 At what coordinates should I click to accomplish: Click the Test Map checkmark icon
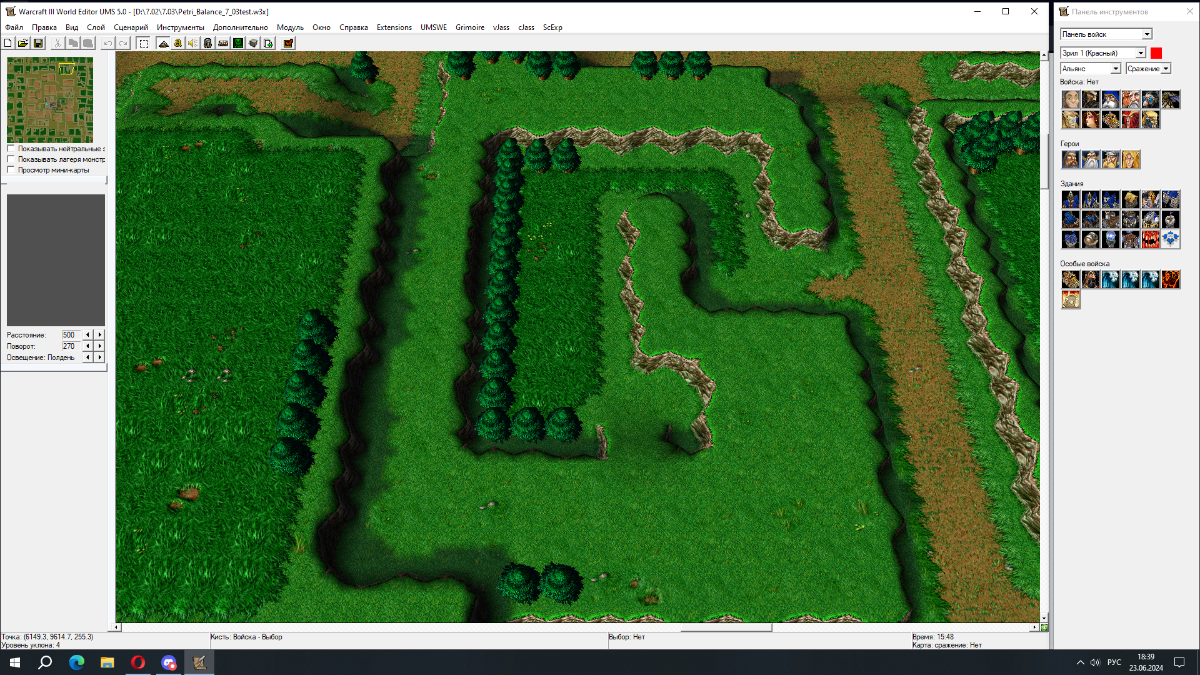coord(287,43)
